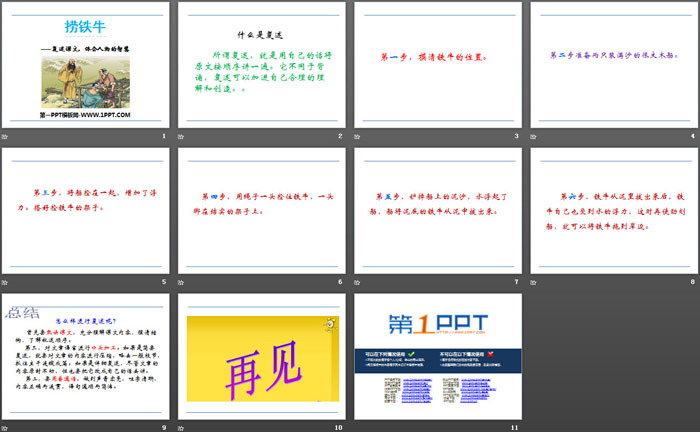The image size is (700, 432).
Task: Click slide number 10 label
Action: pos(338,428)
